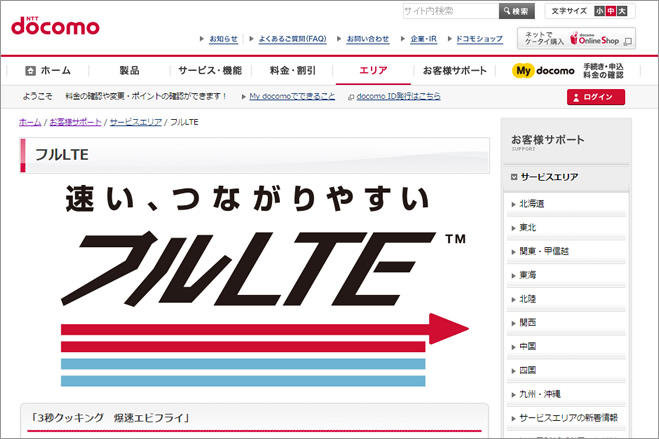
Task: Click the person icon on ログイン button
Action: click(x=576, y=97)
